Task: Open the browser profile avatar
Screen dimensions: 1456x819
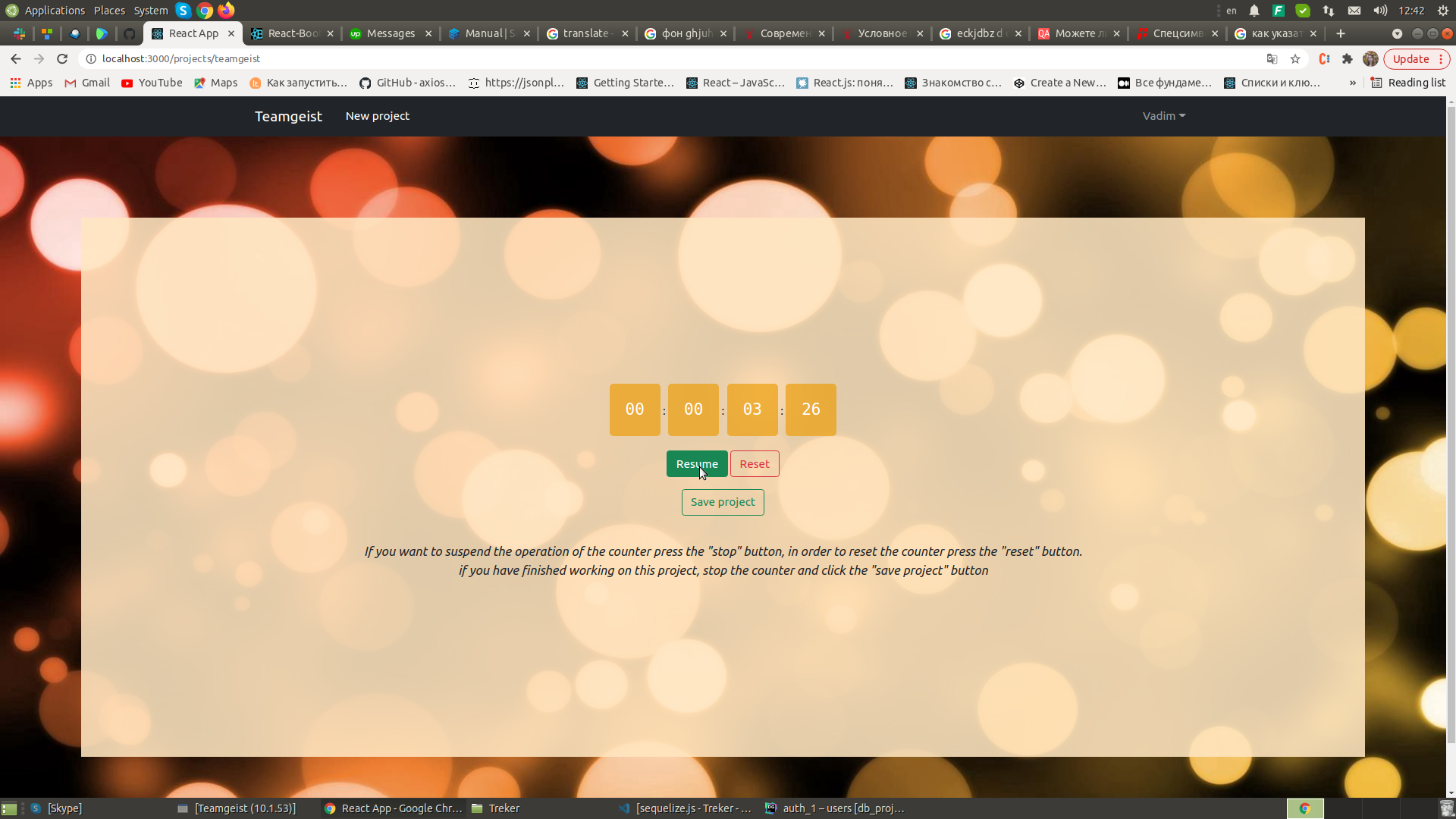Action: (1371, 58)
